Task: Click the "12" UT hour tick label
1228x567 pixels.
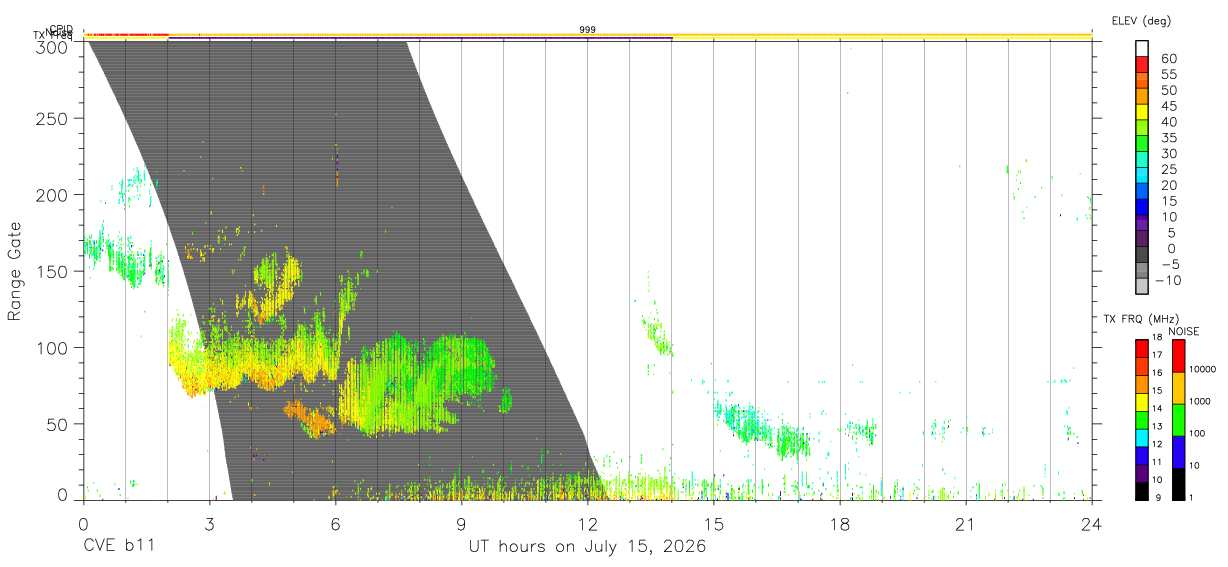Action: (587, 524)
